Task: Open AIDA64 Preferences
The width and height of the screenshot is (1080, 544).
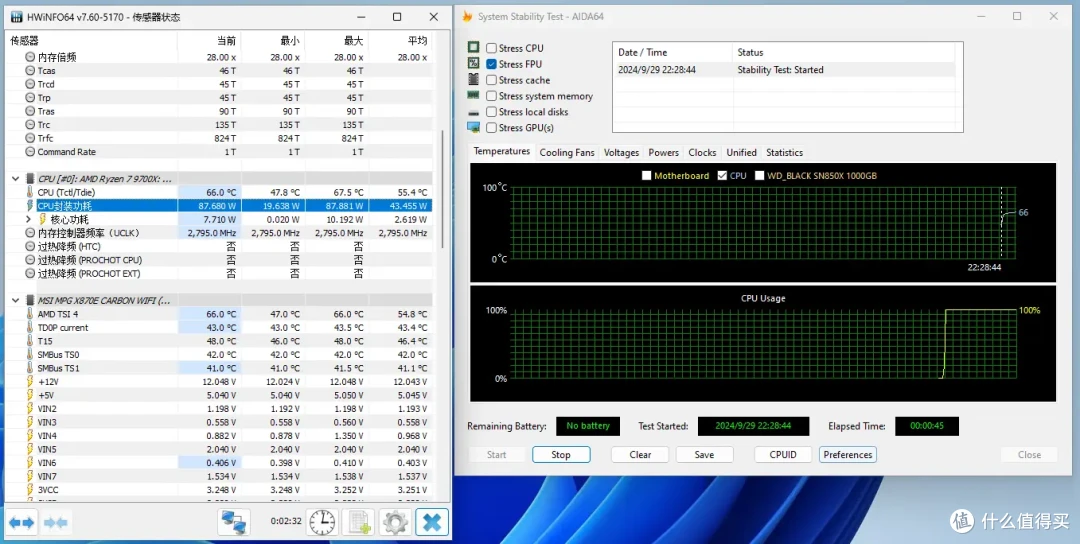Action: 848,454
